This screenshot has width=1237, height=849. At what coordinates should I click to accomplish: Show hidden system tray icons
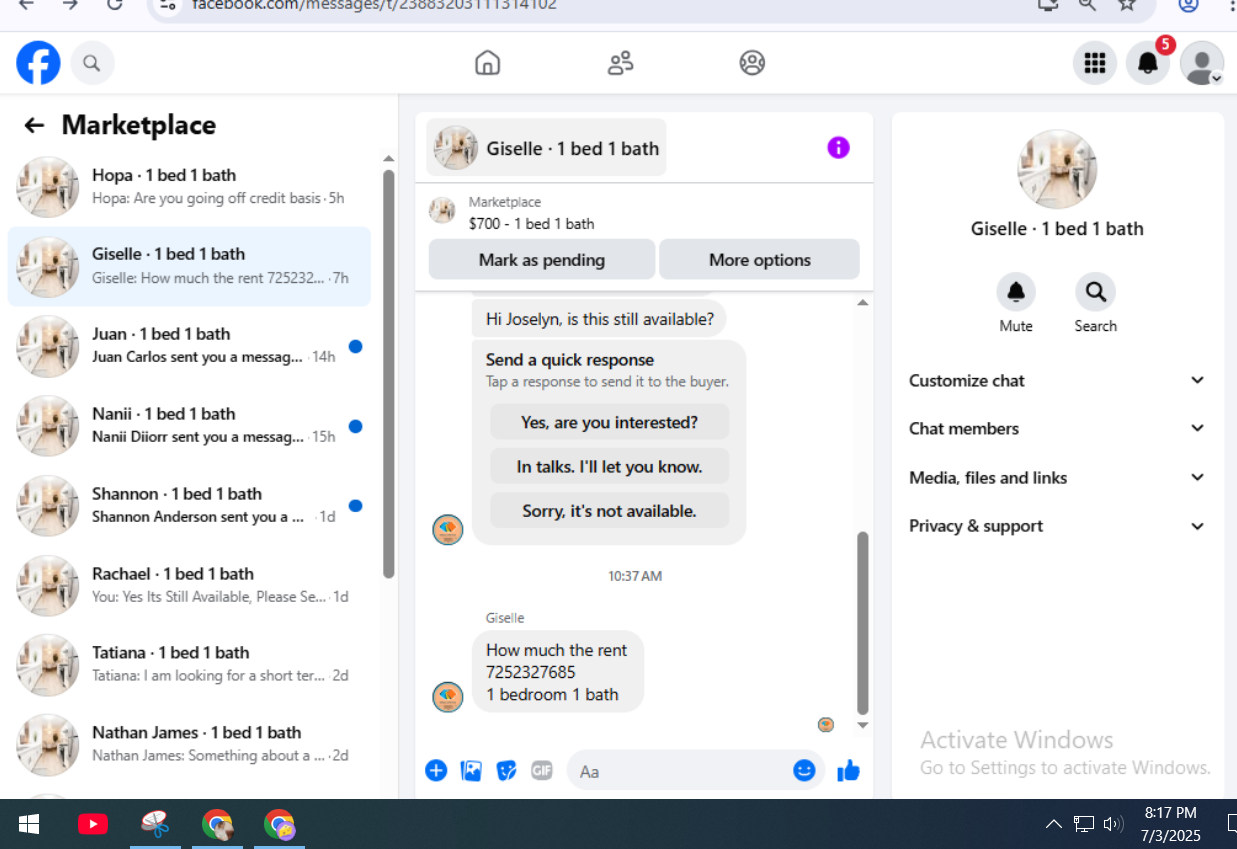[x=1054, y=824]
